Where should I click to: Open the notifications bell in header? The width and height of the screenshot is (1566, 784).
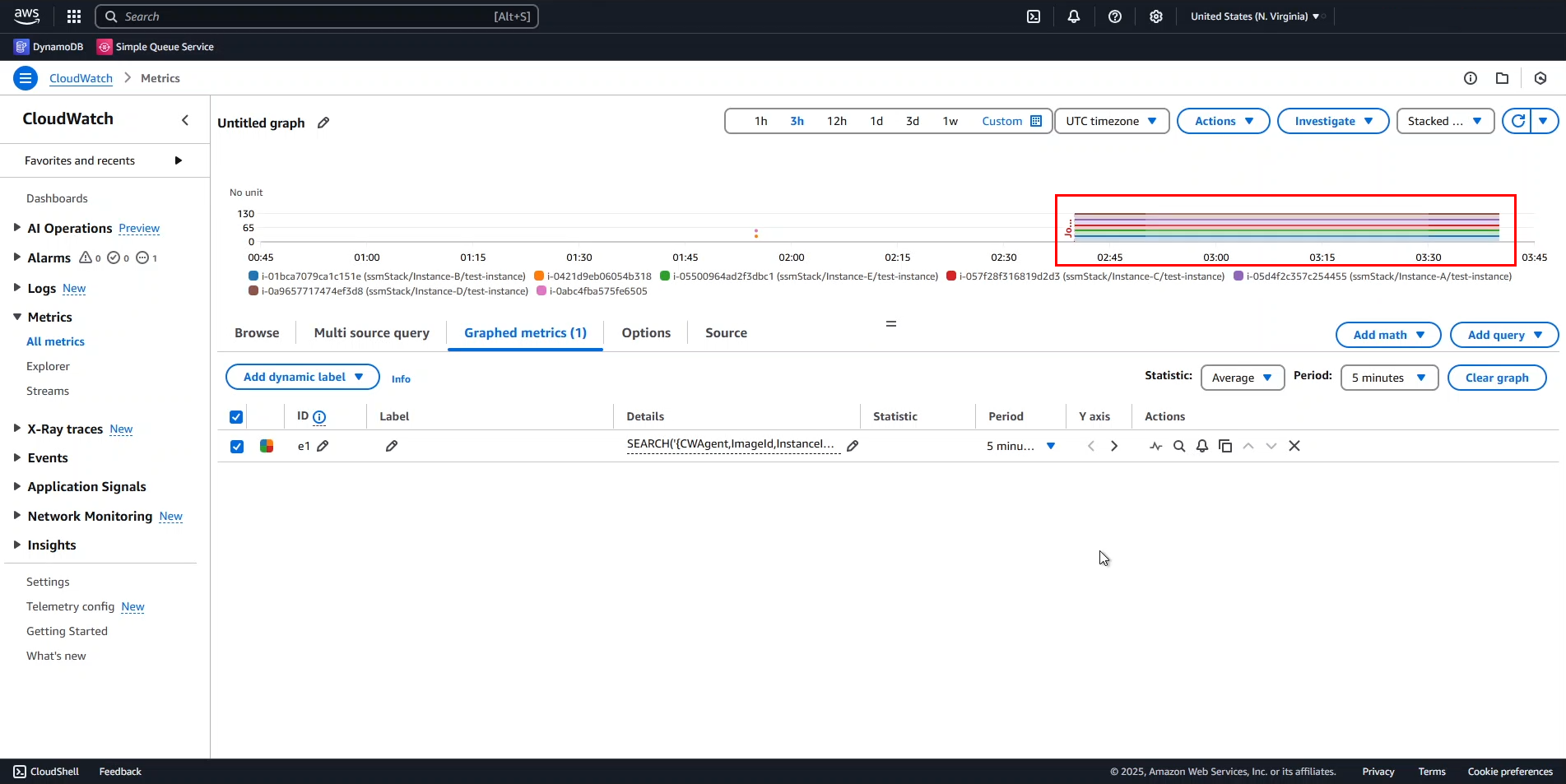tap(1074, 16)
